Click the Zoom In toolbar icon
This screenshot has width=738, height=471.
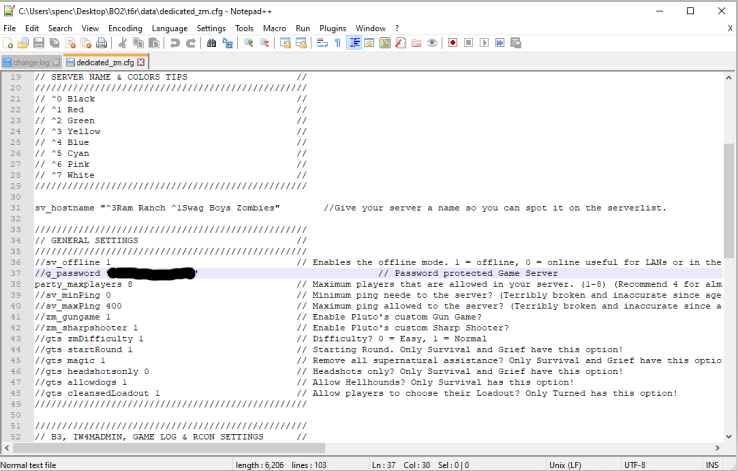[249, 43]
